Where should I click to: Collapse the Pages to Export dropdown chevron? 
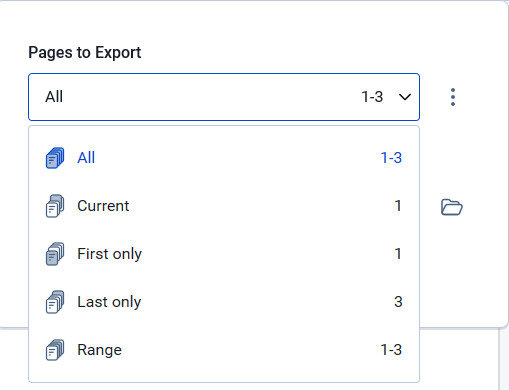pos(405,97)
